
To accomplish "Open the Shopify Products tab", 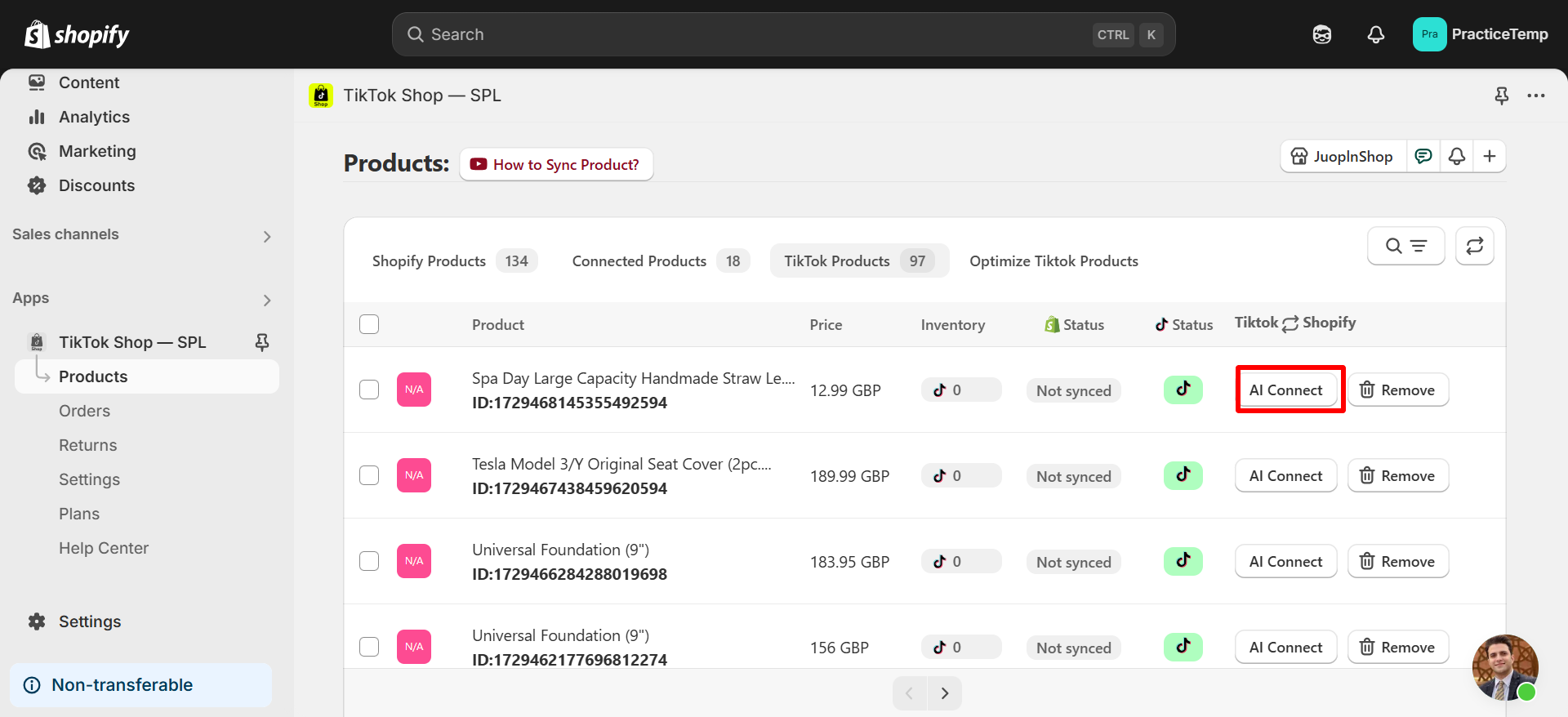I will coord(451,261).
